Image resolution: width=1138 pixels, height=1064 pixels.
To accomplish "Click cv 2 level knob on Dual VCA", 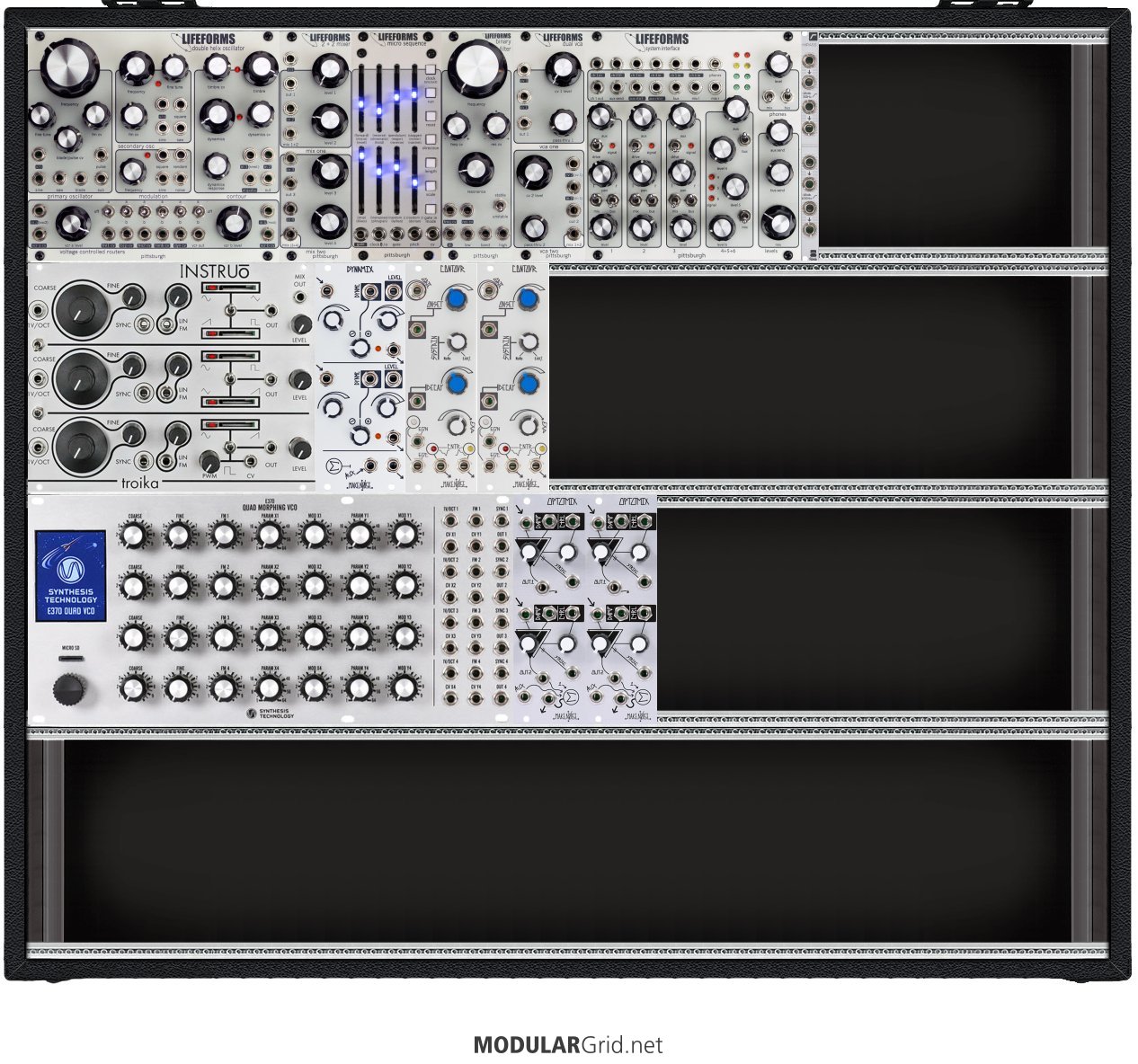I will tap(534, 173).
